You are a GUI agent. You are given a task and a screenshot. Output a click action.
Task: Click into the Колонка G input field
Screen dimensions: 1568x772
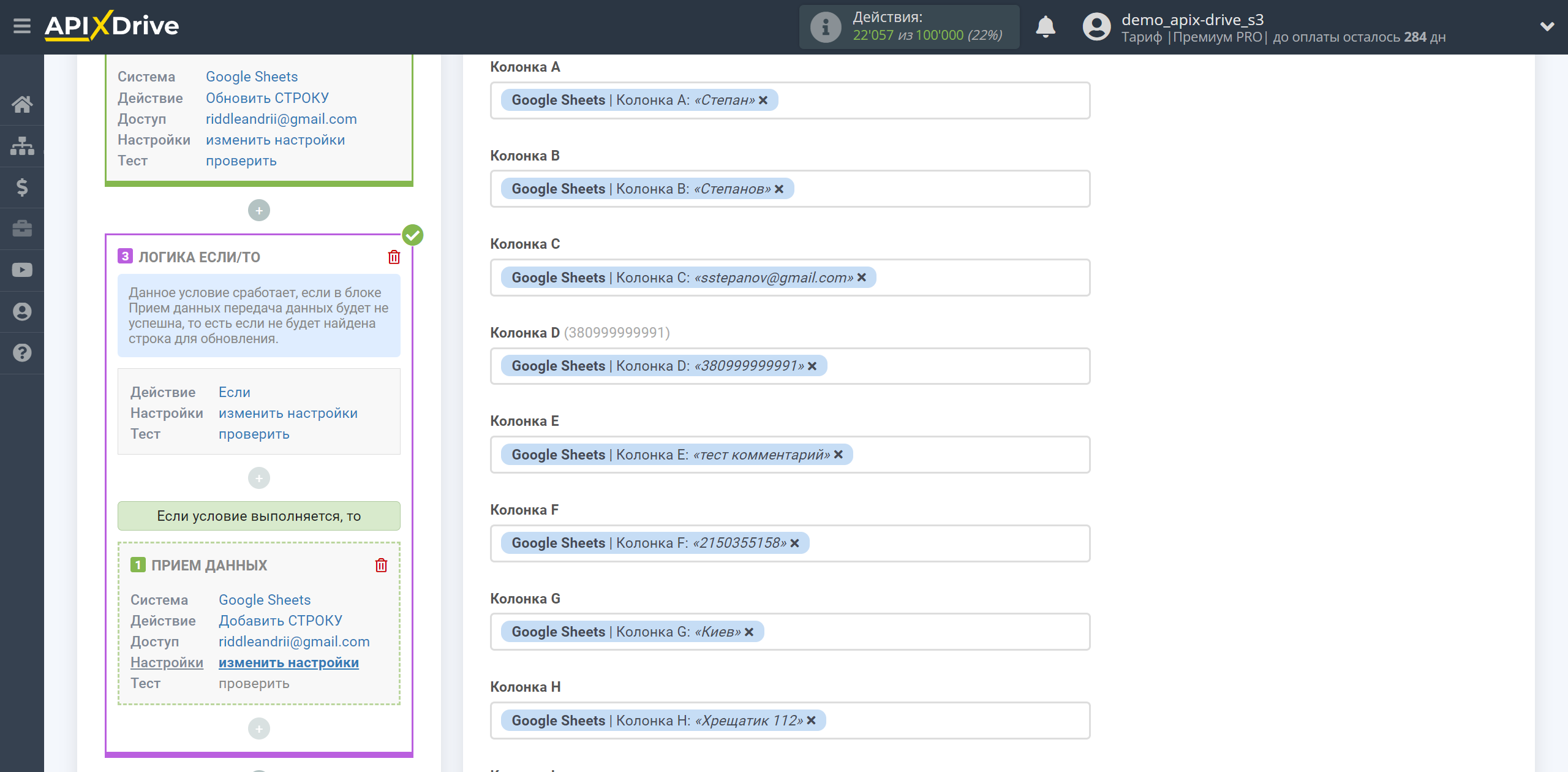click(790, 632)
